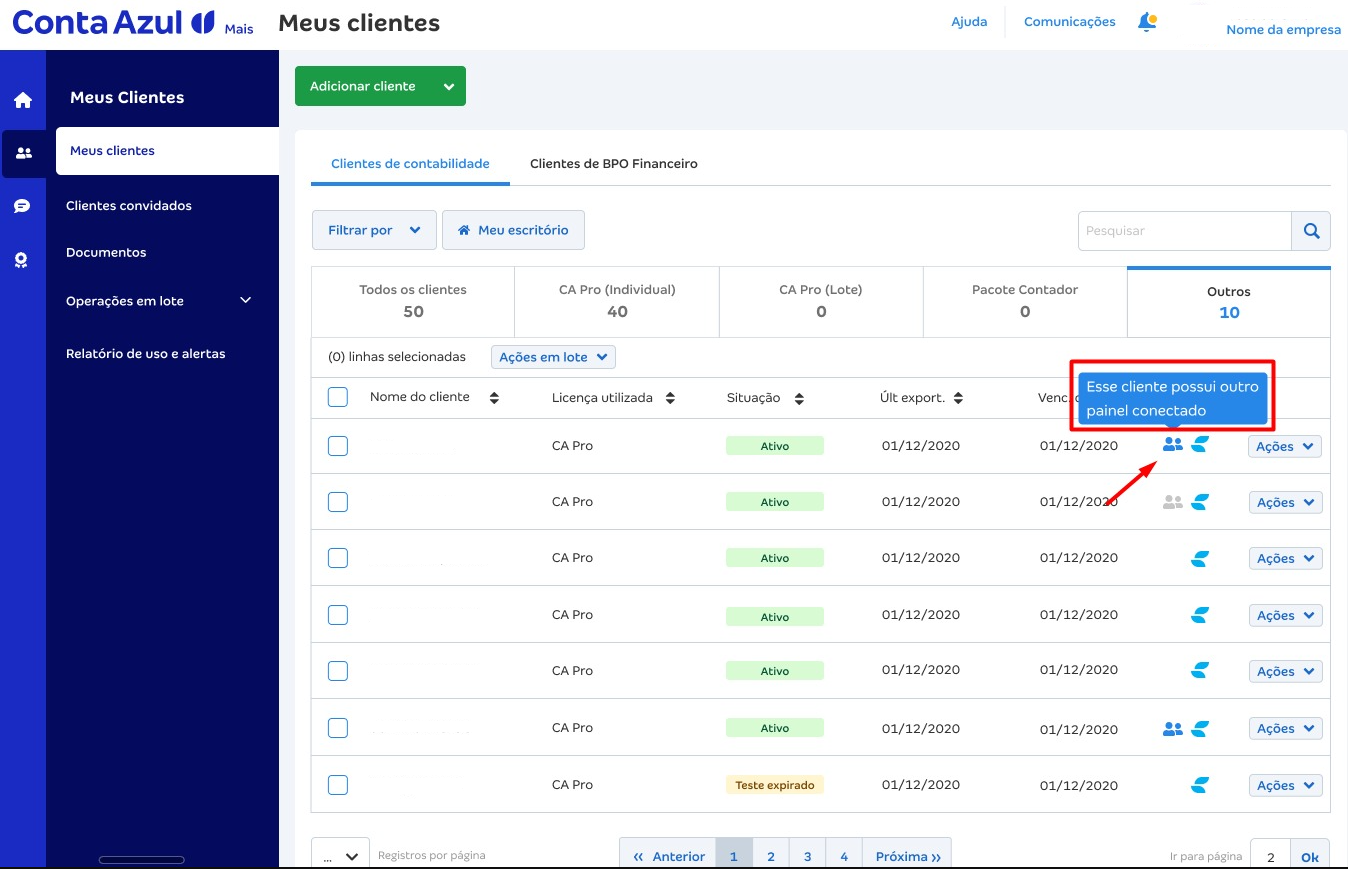The height and width of the screenshot is (869, 1348).
Task: Open Ações dropdown in Teste expirado row
Action: tap(1285, 785)
